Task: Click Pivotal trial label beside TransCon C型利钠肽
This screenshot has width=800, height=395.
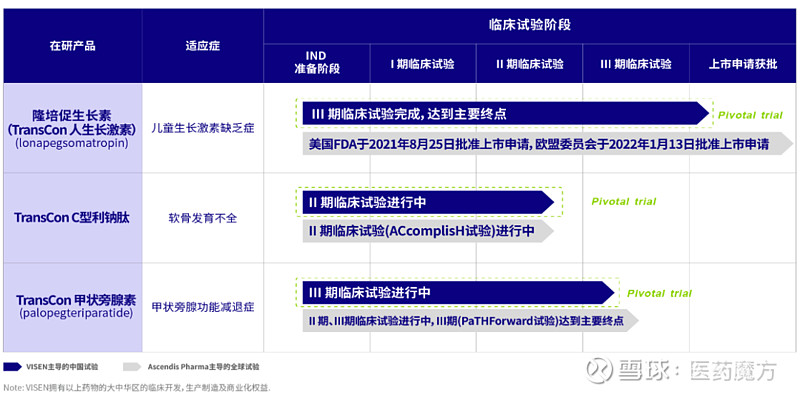Action: point(623,202)
